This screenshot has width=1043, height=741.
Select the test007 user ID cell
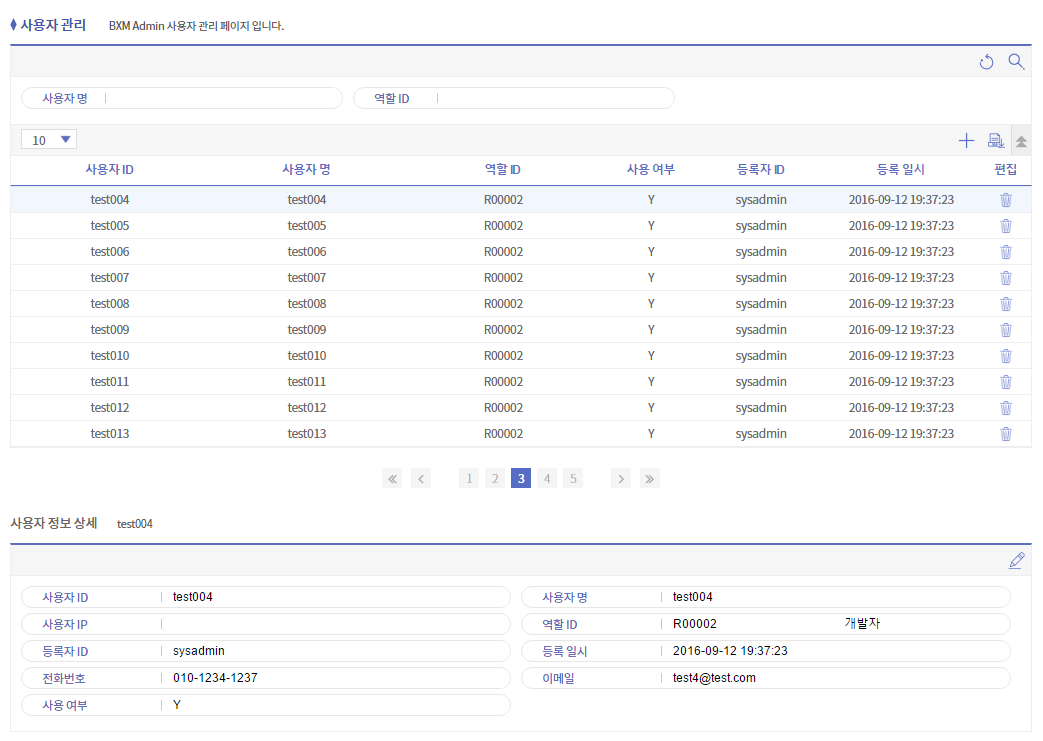pyautogui.click(x=110, y=277)
